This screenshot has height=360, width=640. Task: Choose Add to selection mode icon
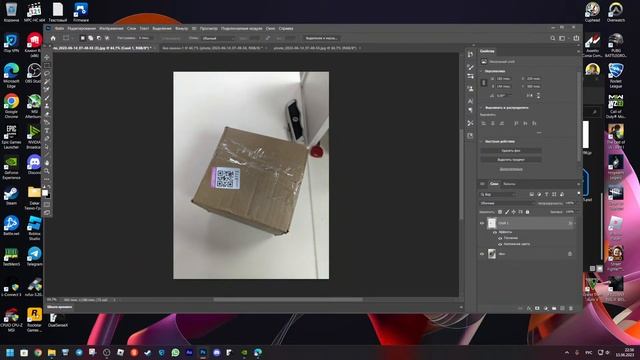[90, 38]
